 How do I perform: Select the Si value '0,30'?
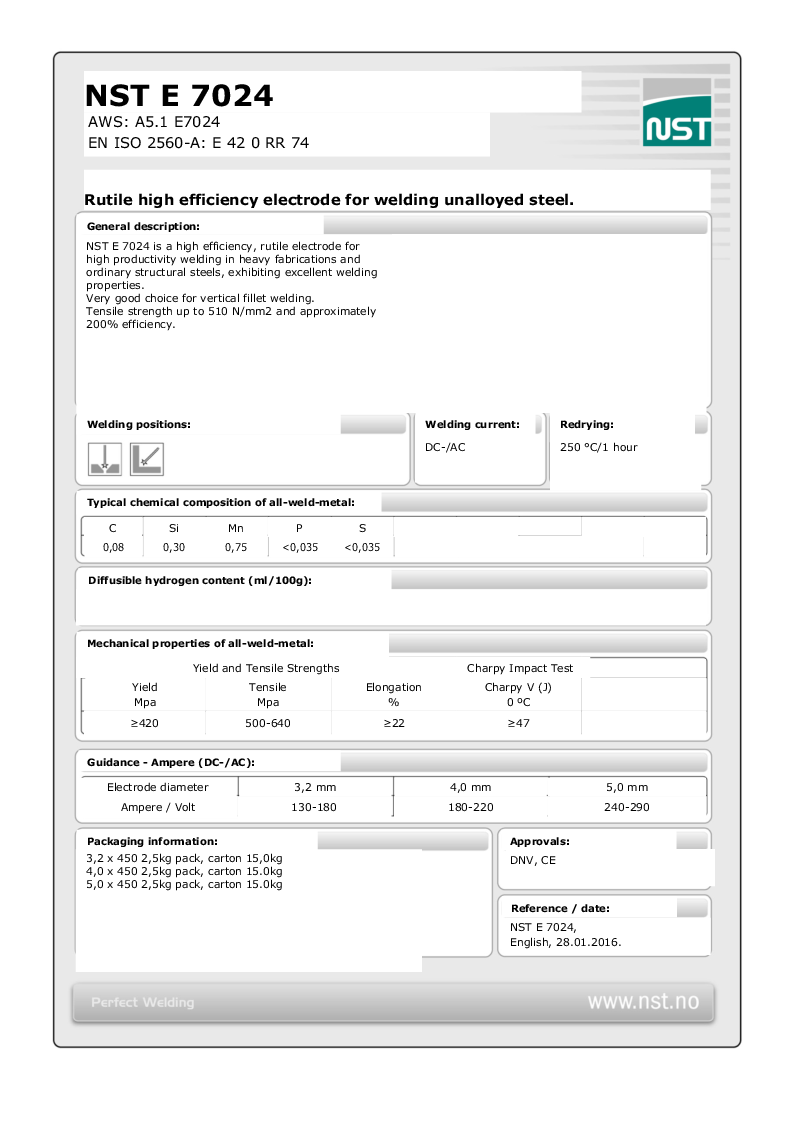coord(174,547)
